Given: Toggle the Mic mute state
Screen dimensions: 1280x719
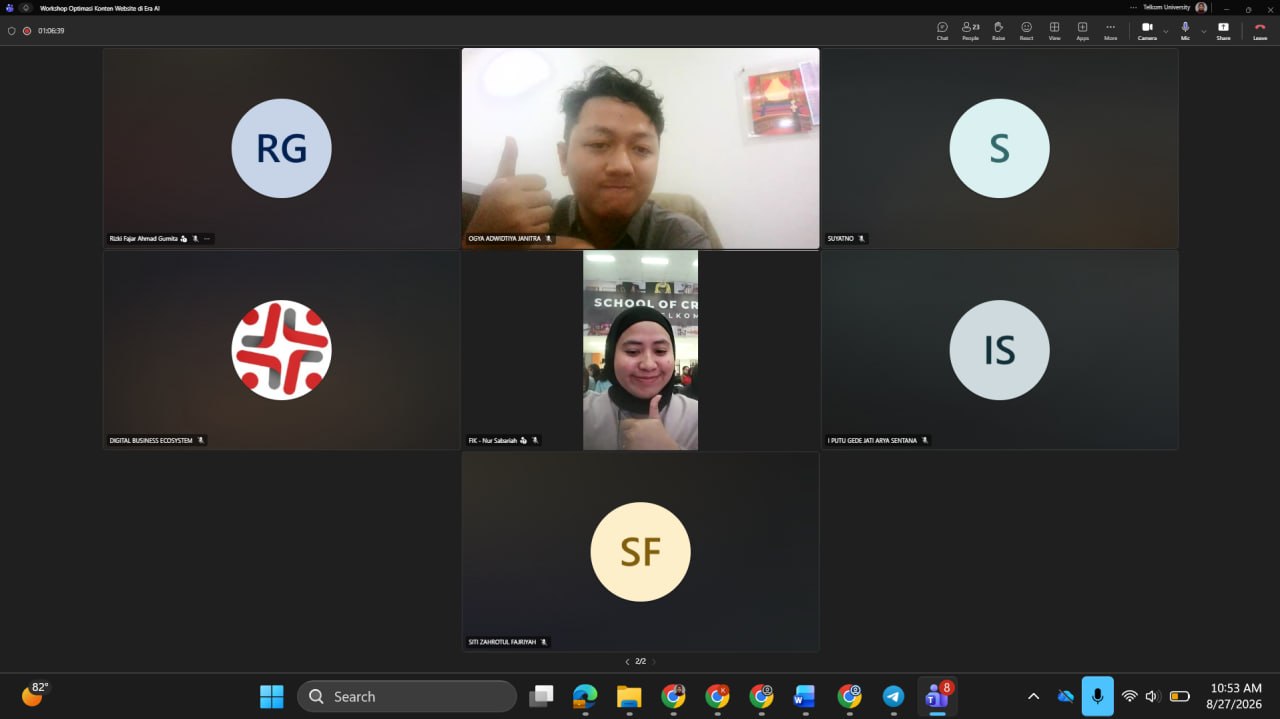Looking at the screenshot, I should (x=1185, y=31).
